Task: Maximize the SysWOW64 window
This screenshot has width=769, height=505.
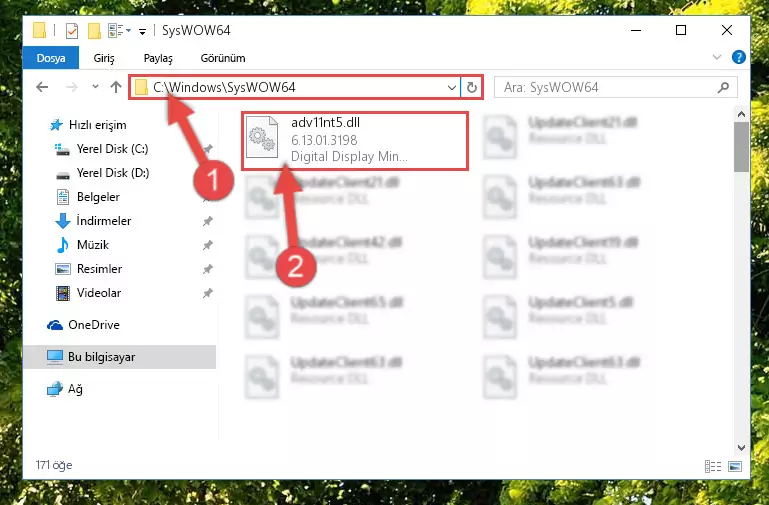Action: click(681, 30)
